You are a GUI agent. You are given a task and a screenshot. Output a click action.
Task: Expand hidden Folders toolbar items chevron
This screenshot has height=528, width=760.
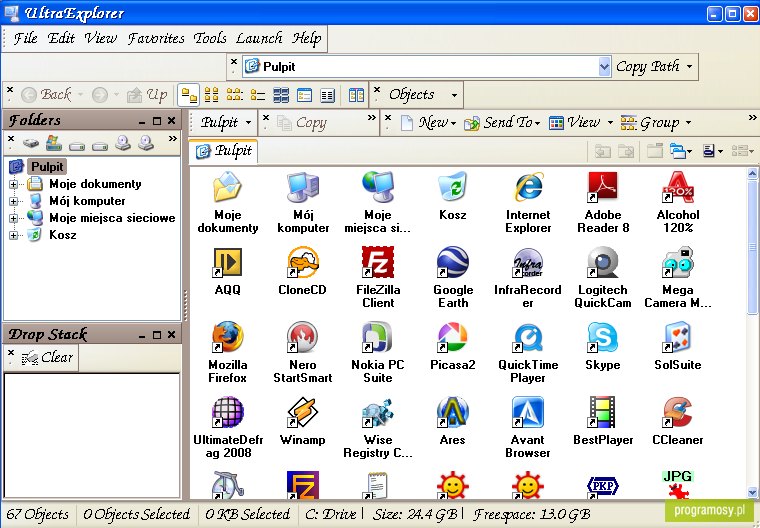click(173, 139)
